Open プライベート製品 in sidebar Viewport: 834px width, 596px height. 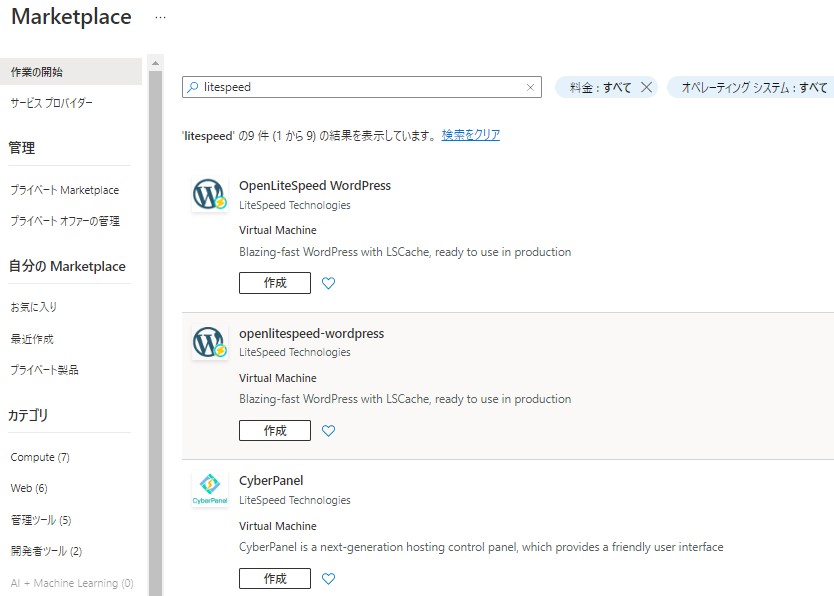click(x=45, y=370)
